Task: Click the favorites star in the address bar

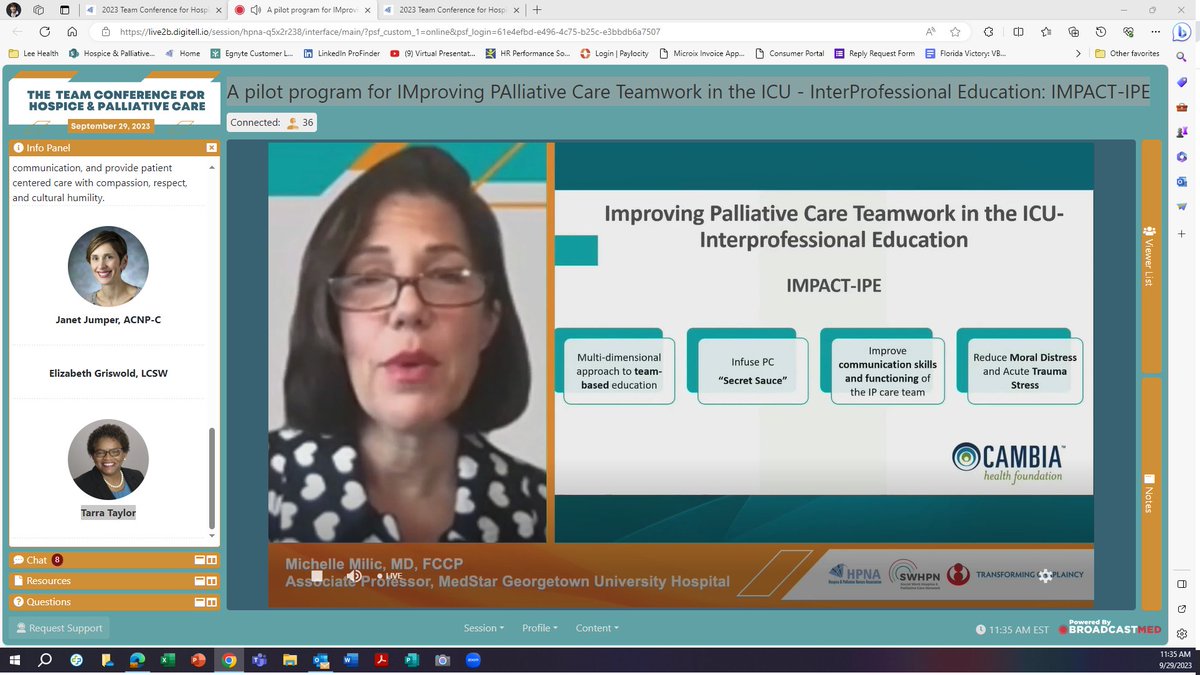Action: tap(955, 31)
